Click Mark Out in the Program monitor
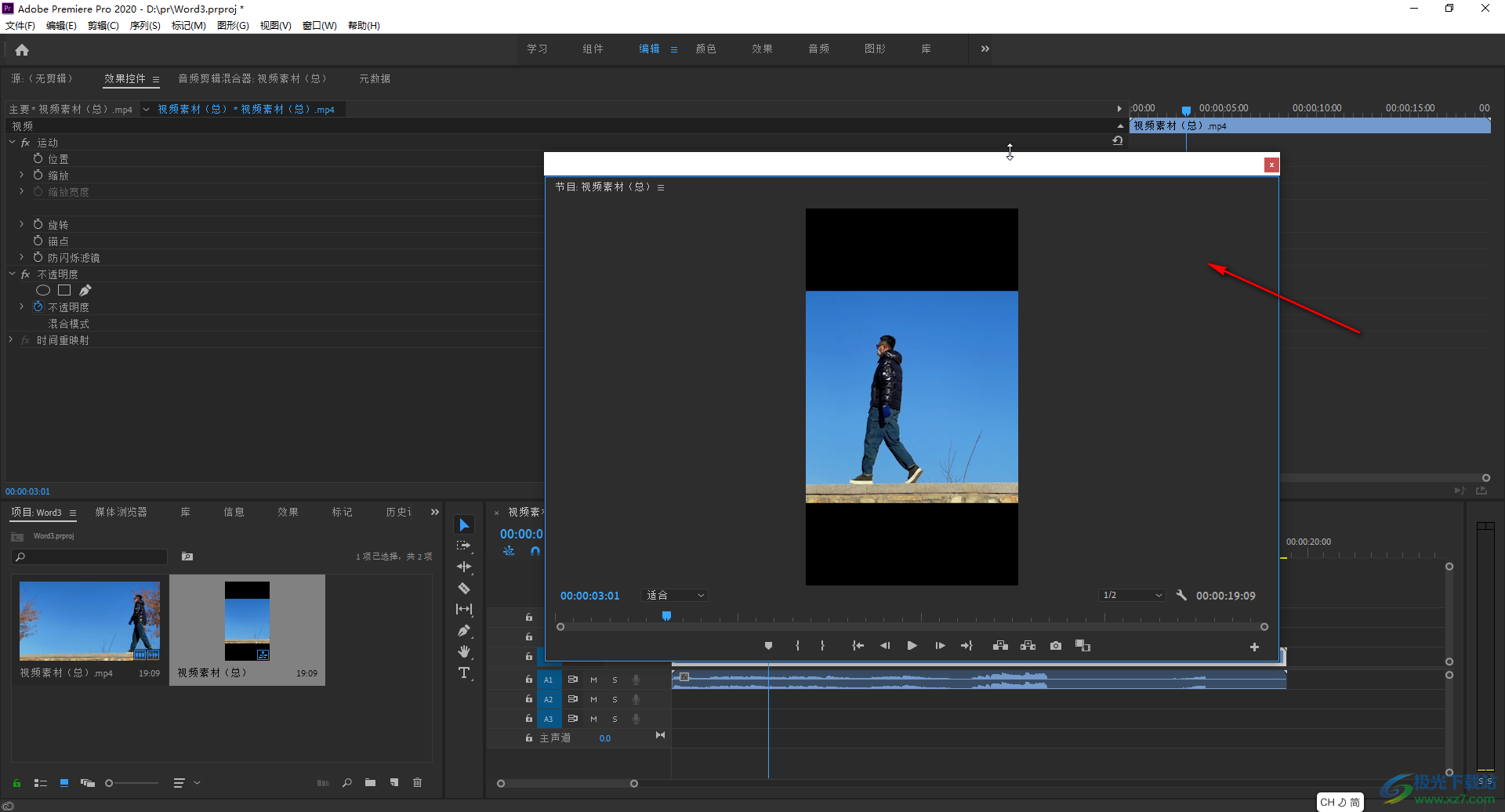The height and width of the screenshot is (812, 1505). pos(822,646)
